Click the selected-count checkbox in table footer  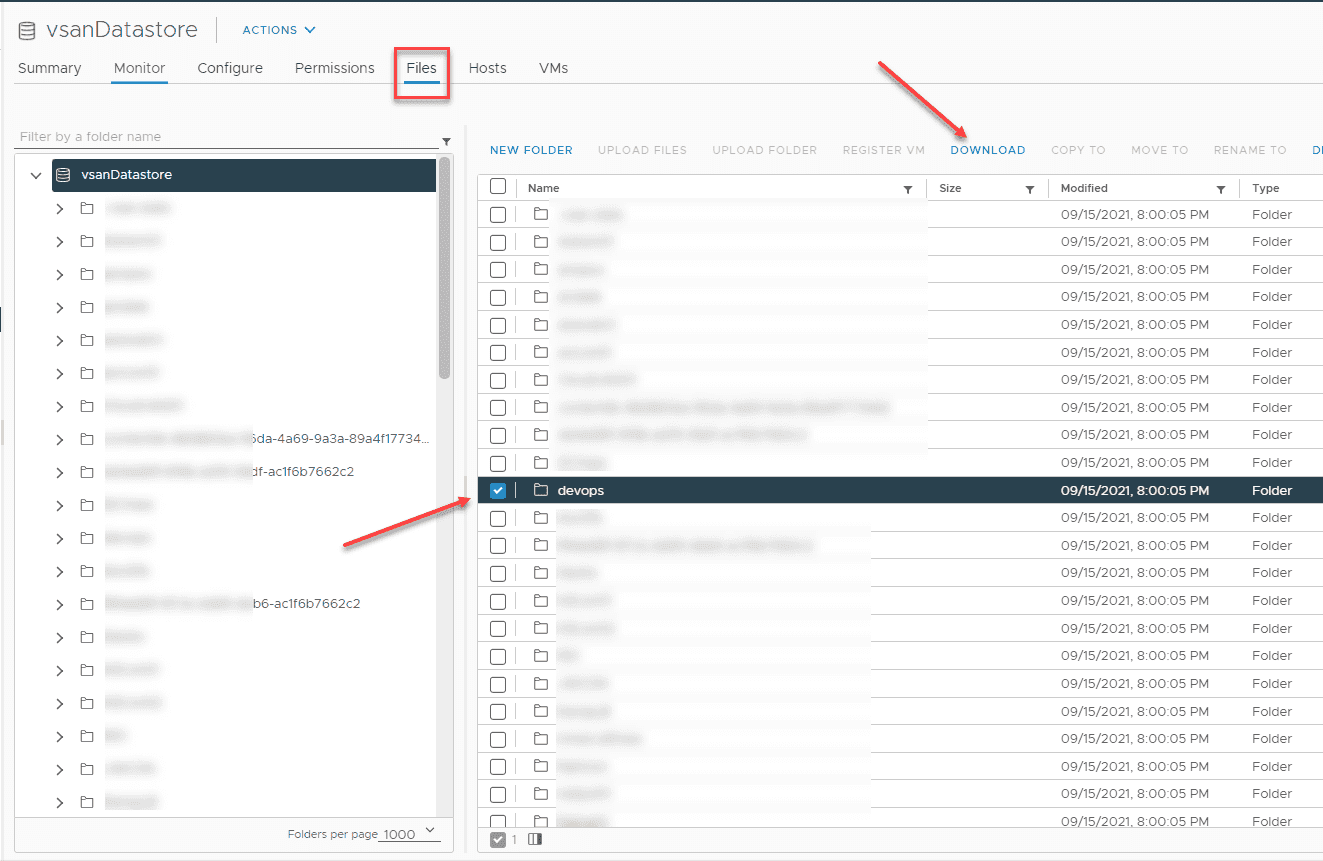pyautogui.click(x=498, y=840)
